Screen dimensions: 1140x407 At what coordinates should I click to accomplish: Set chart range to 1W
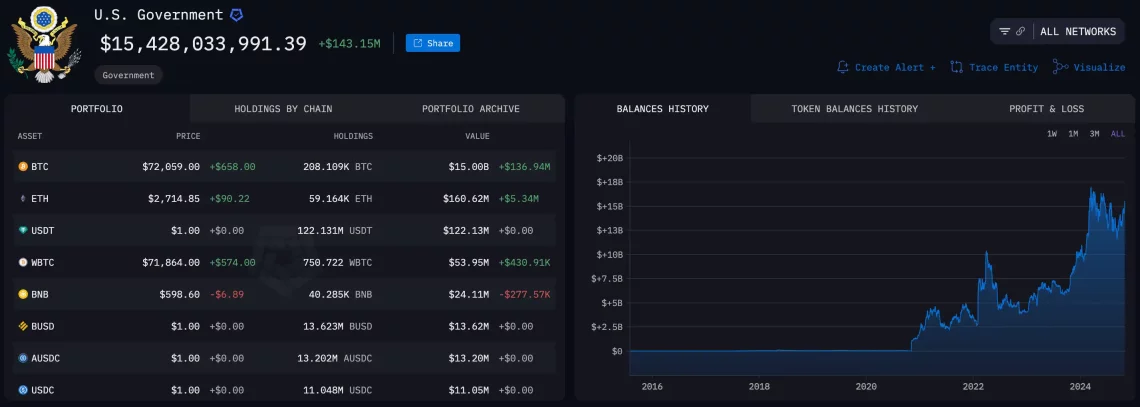click(x=1052, y=134)
